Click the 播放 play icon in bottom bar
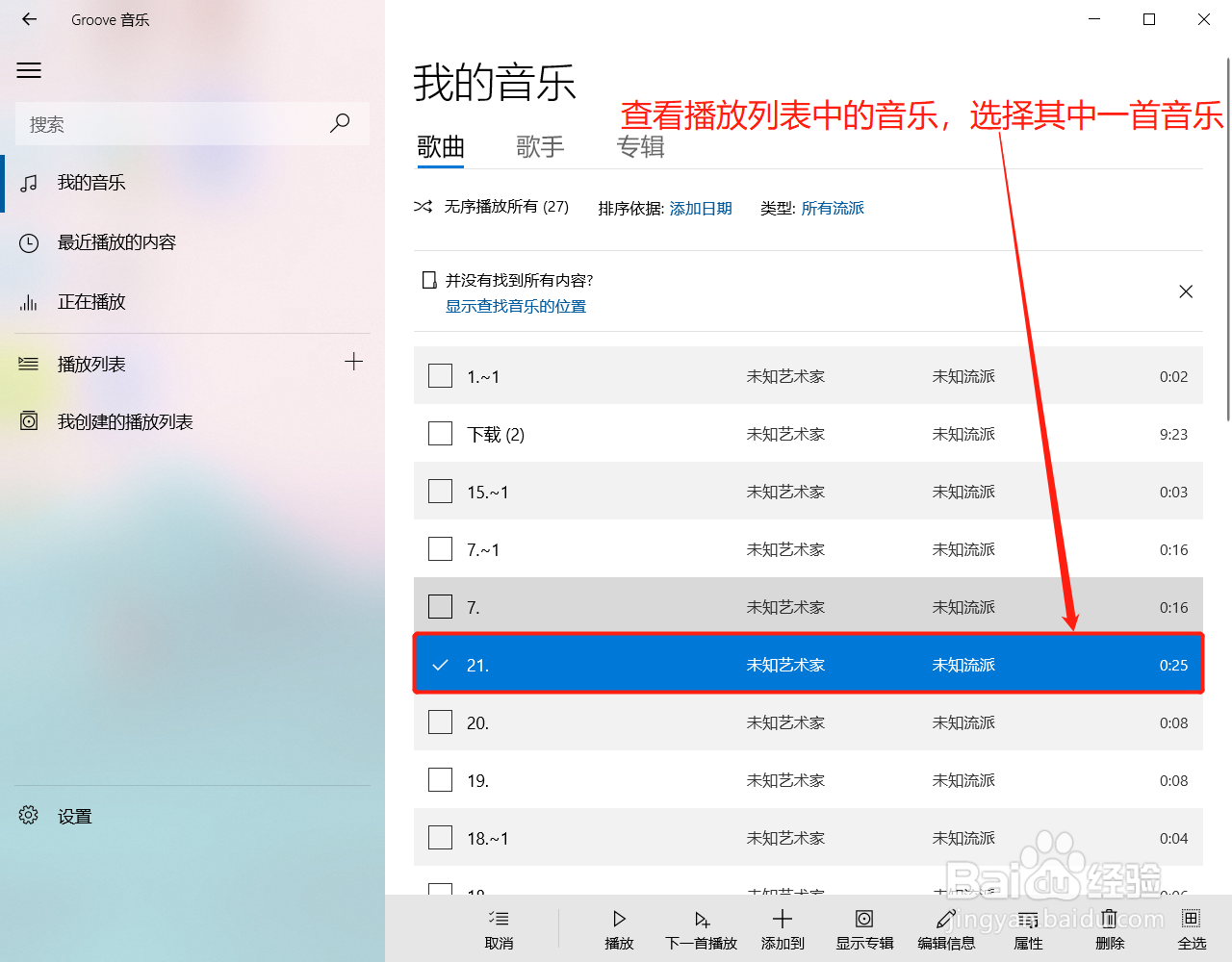Viewport: 1232px width, 962px height. click(619, 919)
